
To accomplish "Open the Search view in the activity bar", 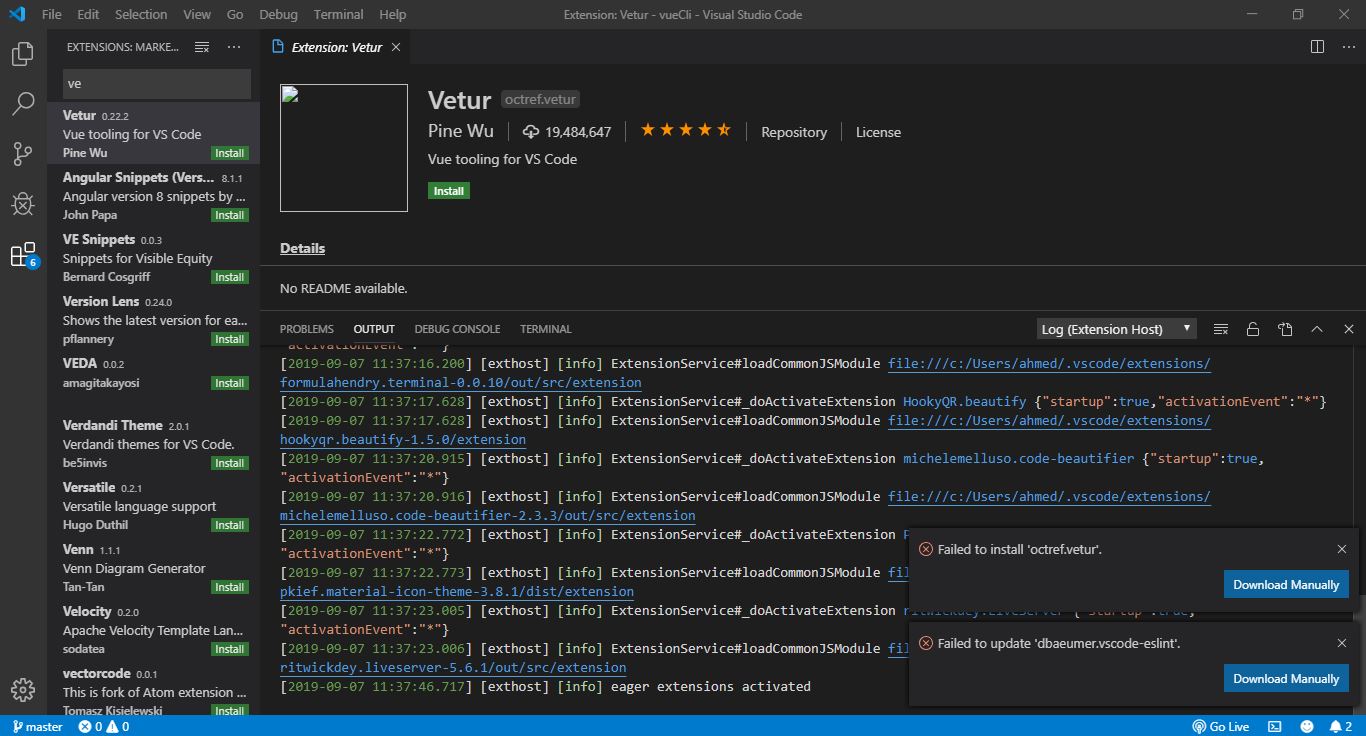I will tap(22, 104).
